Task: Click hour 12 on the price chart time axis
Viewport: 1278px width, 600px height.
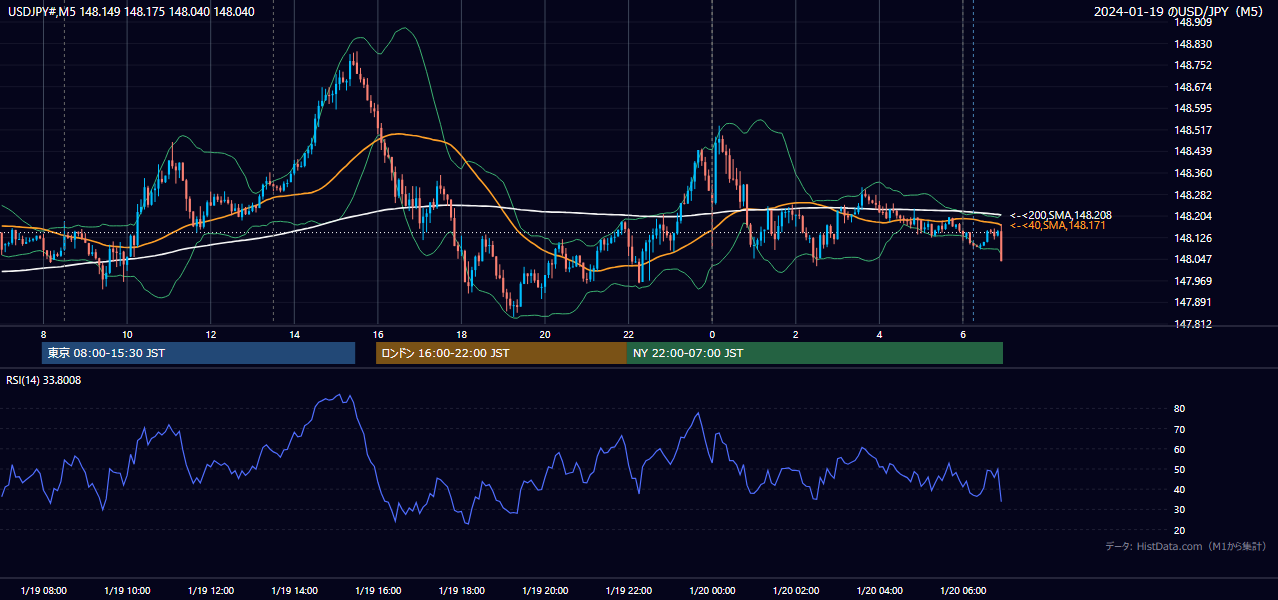Action: tap(211, 334)
